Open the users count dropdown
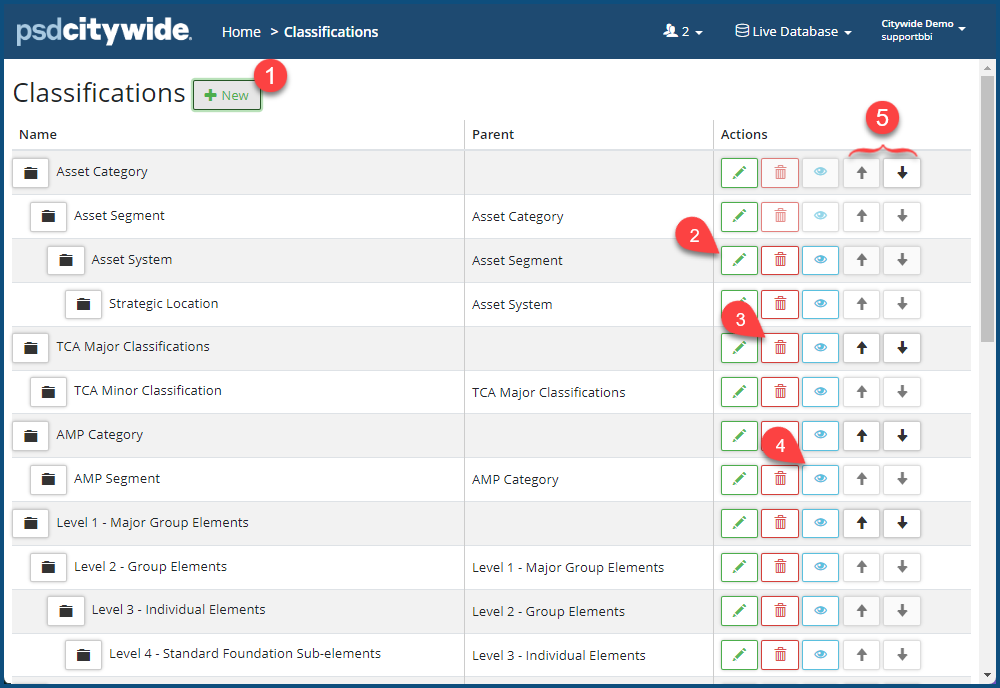Viewport: 1000px width, 688px height. tap(683, 31)
